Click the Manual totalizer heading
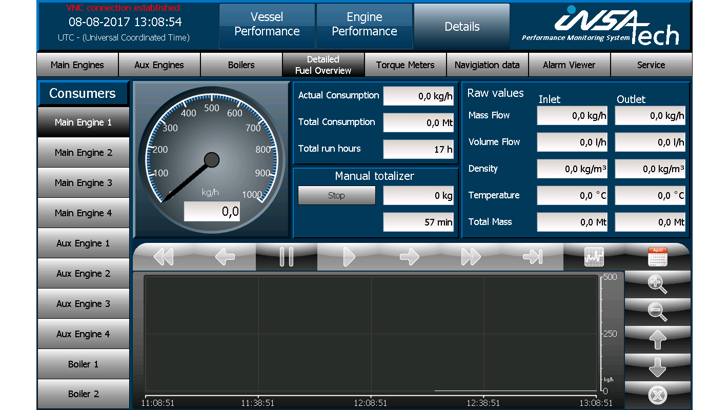Viewport: 728px width, 410px height. pyautogui.click(x=374, y=176)
